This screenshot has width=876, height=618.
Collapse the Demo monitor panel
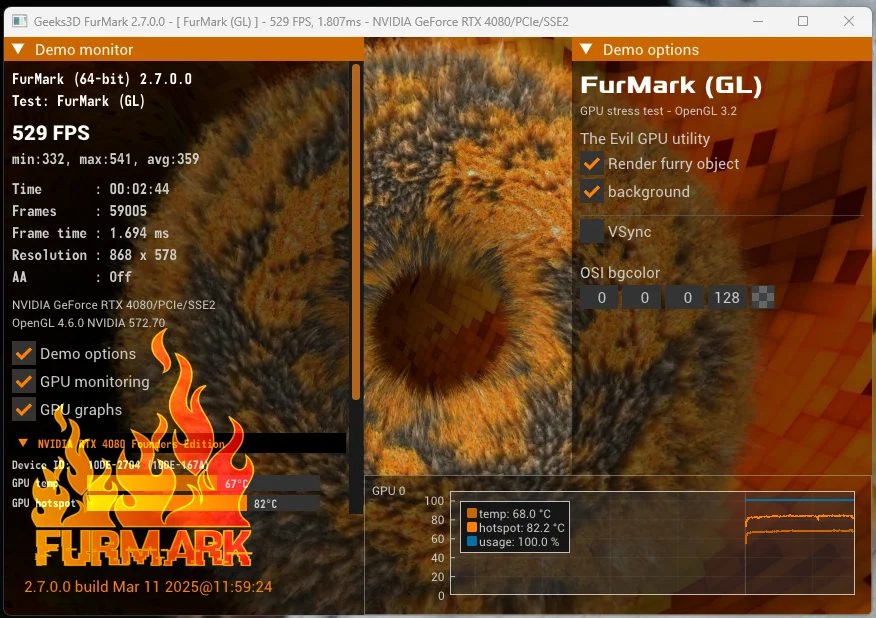(18, 50)
